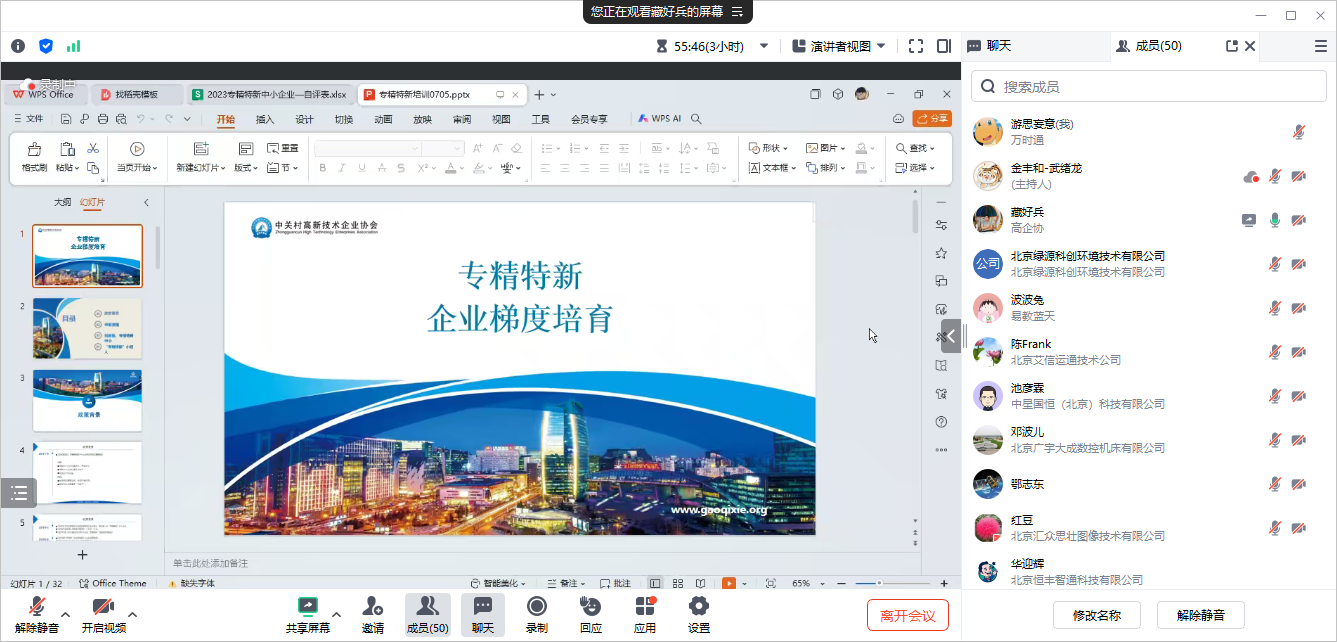
Task: Adjust the WPS zoom slider
Action: pos(879,583)
